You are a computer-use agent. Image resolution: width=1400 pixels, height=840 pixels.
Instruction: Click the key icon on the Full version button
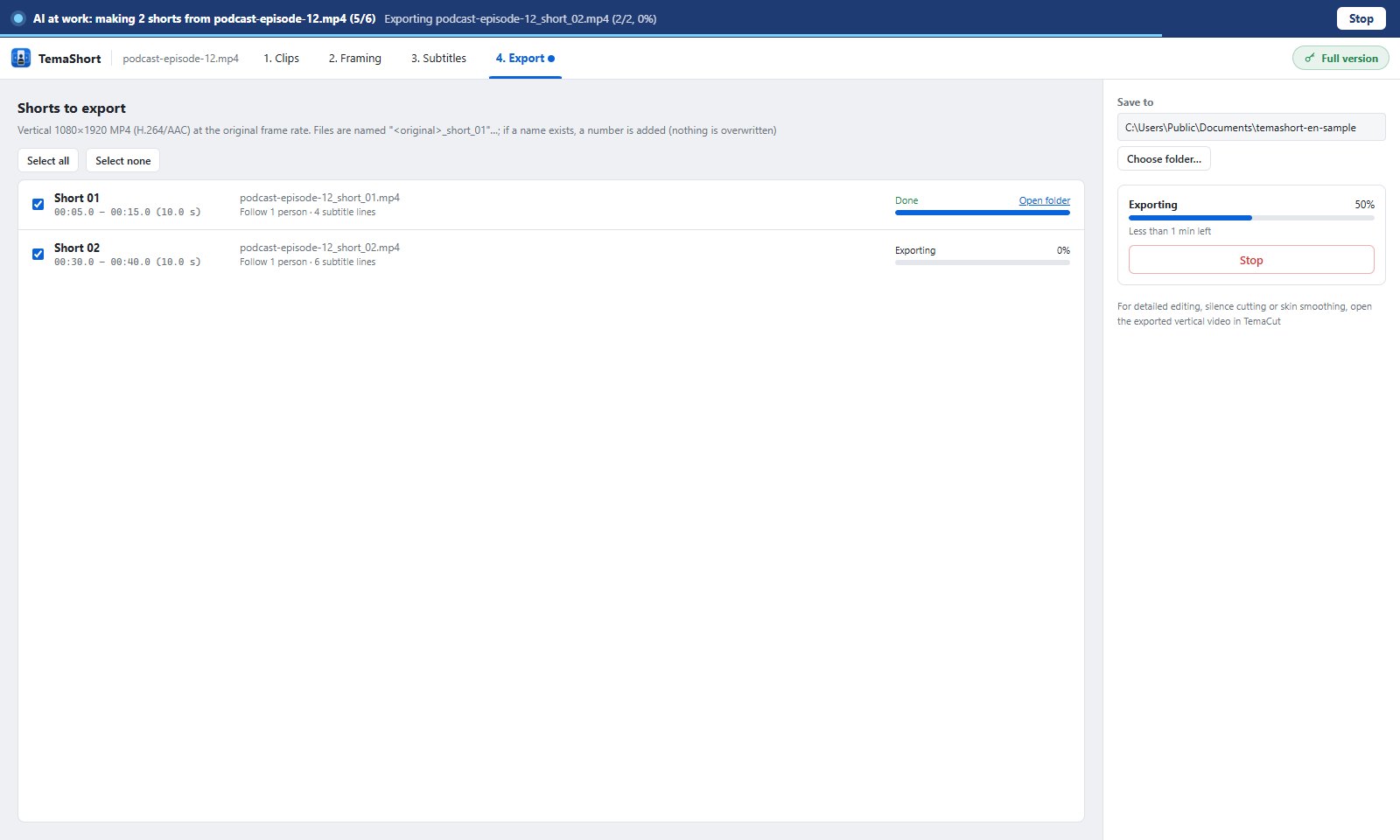1310,59
